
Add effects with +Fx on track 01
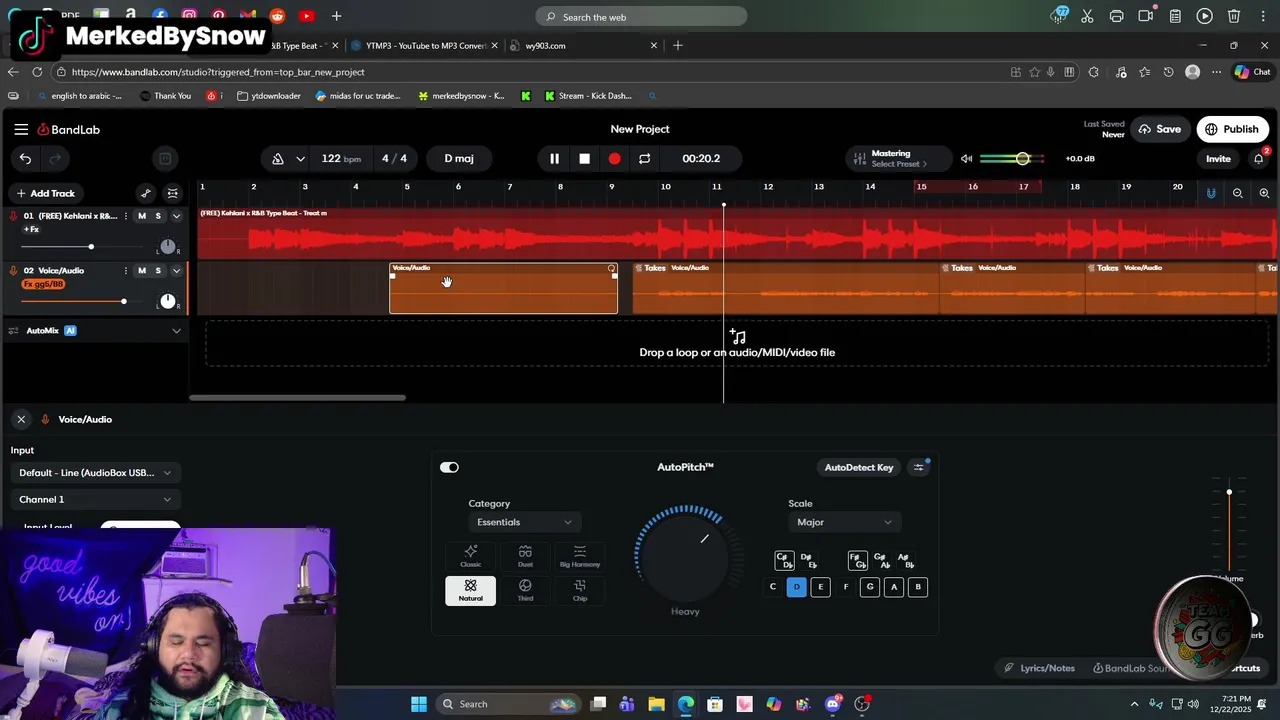pyautogui.click(x=31, y=230)
